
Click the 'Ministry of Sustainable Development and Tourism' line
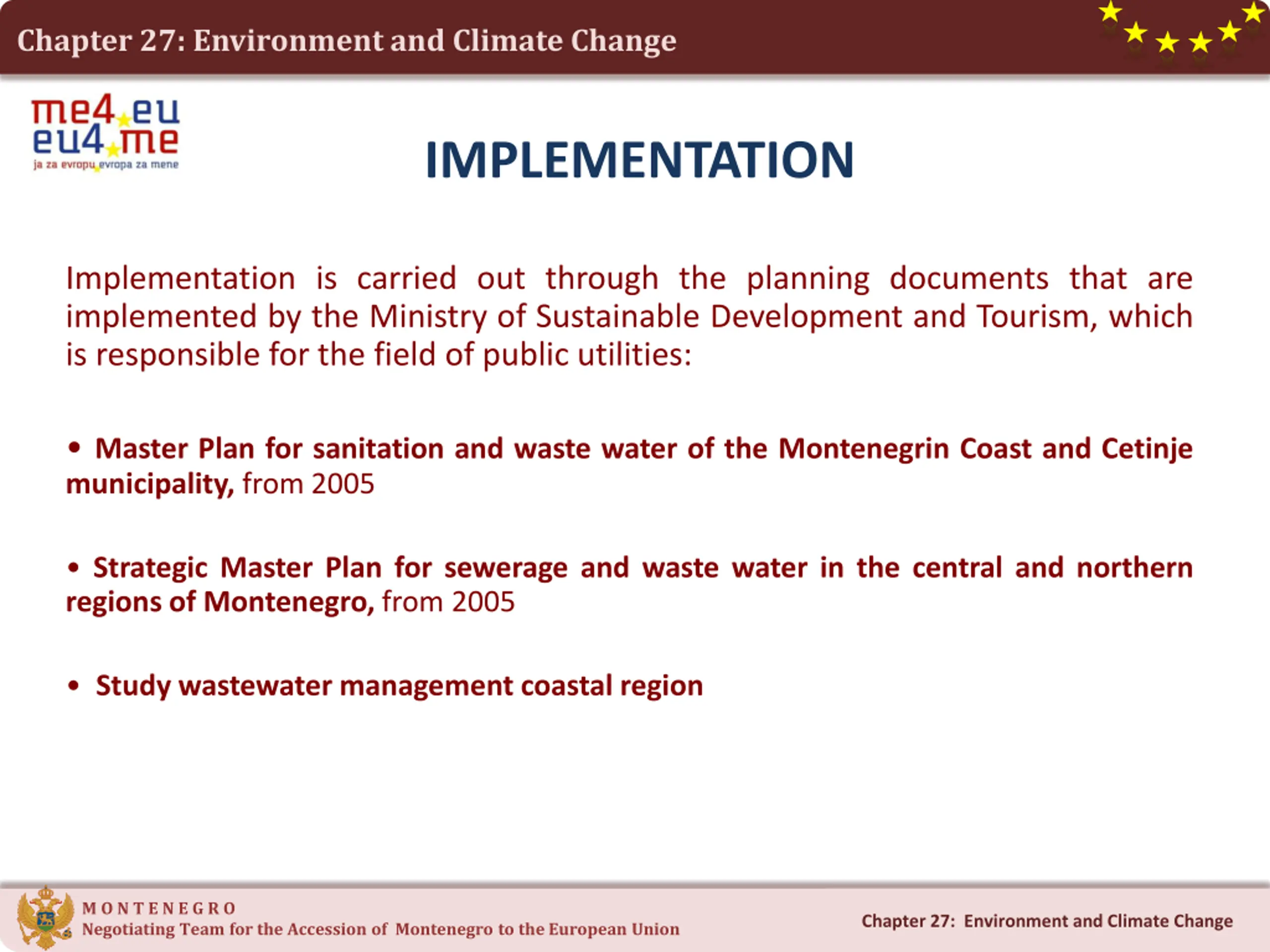click(629, 316)
